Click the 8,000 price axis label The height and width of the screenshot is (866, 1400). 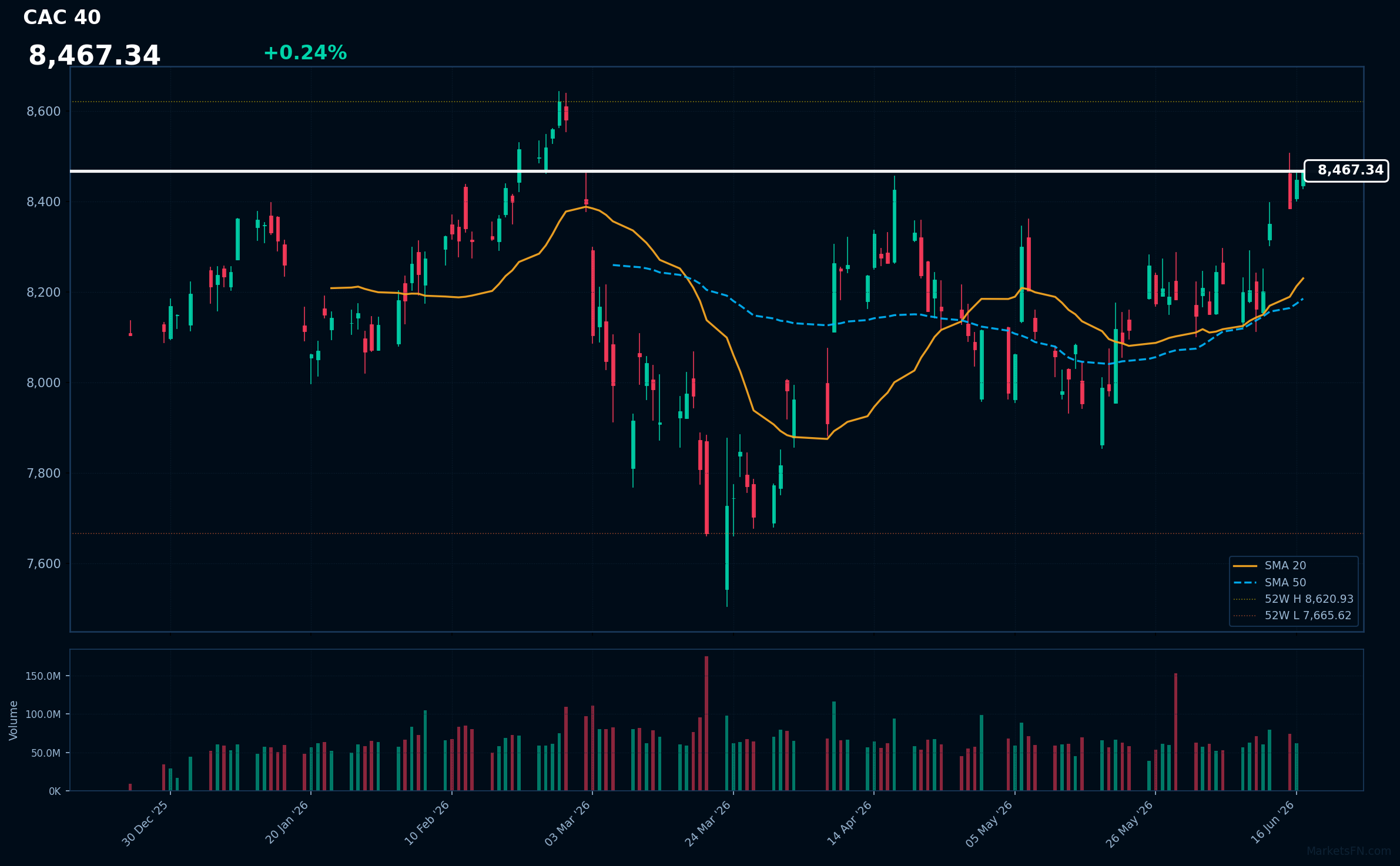coord(43,383)
